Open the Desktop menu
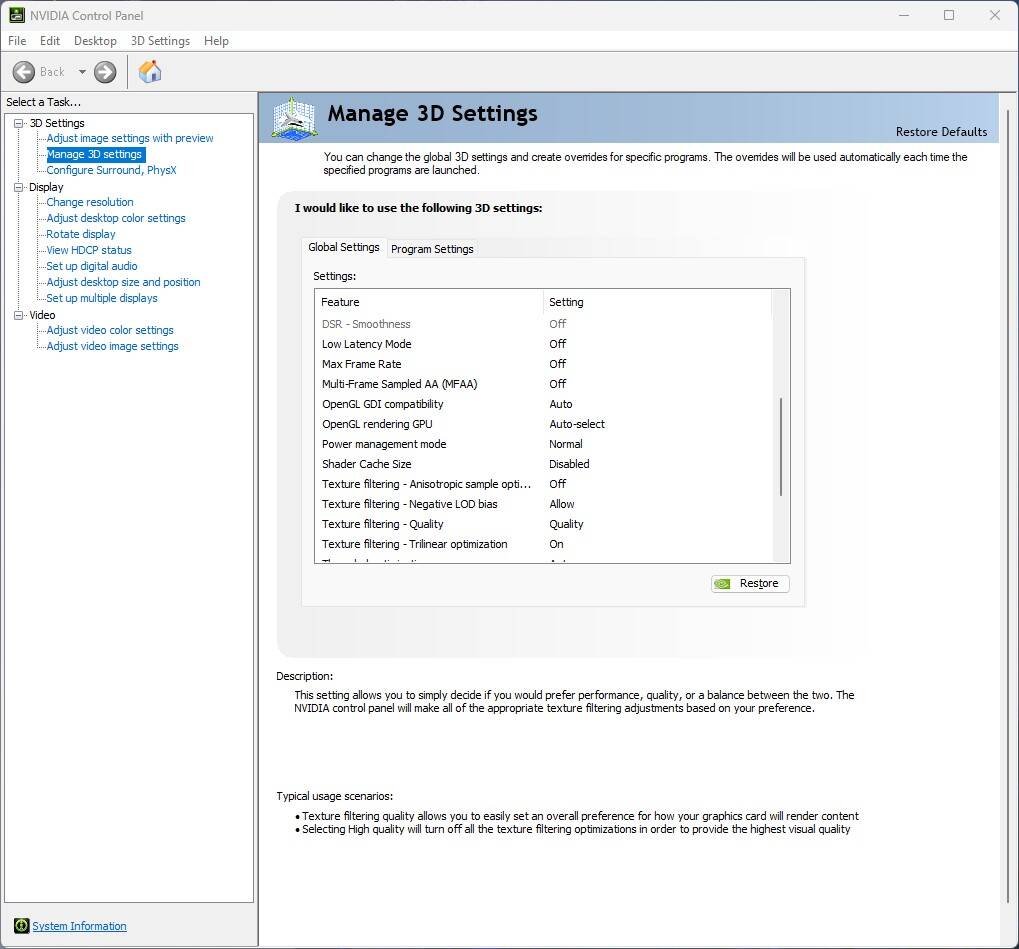This screenshot has width=1019, height=949. point(95,41)
